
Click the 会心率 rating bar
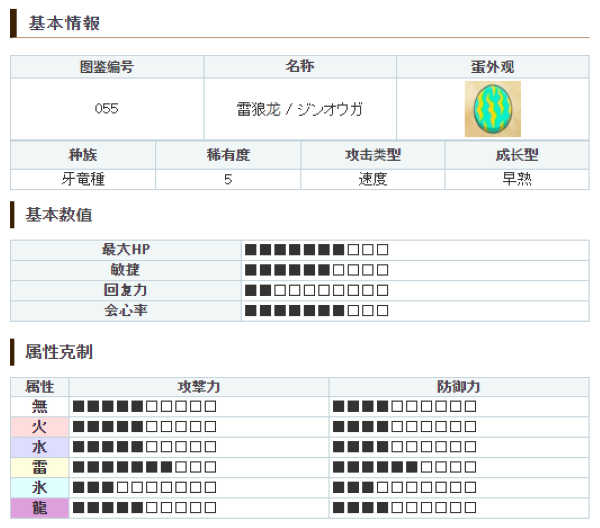[316, 311]
